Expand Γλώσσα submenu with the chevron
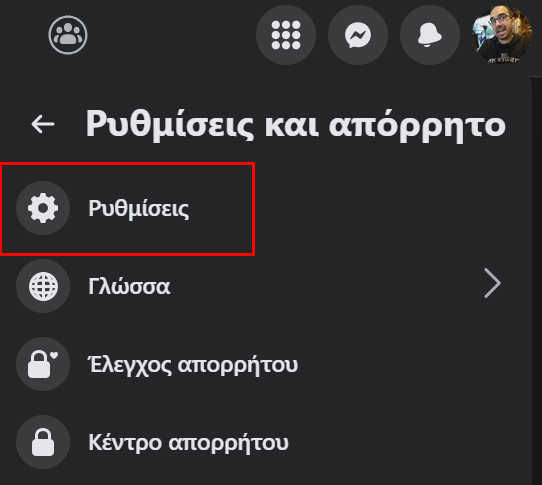This screenshot has height=485, width=542. [492, 283]
